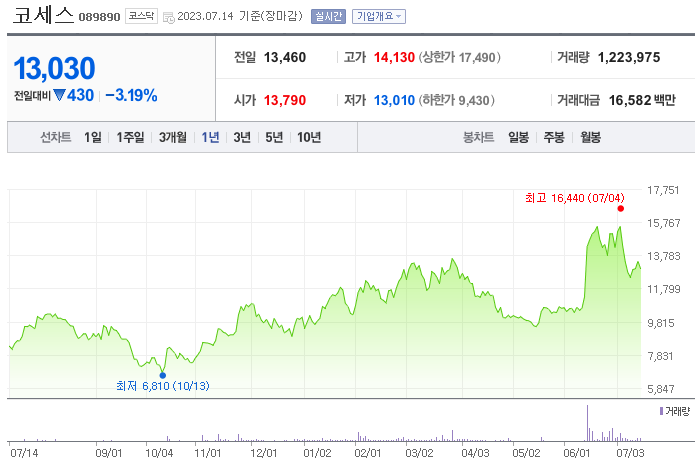
Task: Open the 기업개요 dropdown
Action: coord(379,16)
